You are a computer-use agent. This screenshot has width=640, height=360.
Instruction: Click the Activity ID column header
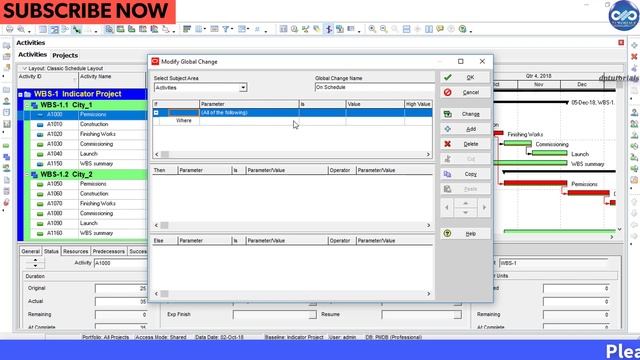(47, 80)
